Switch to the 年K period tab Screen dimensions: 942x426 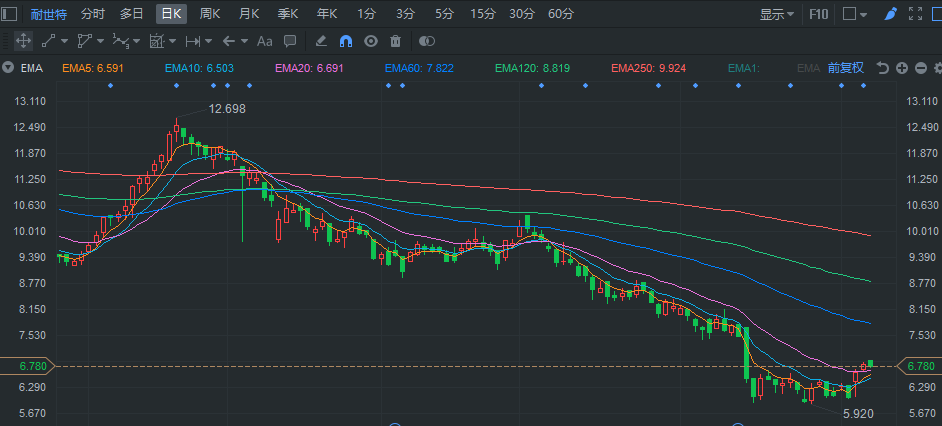[327, 14]
